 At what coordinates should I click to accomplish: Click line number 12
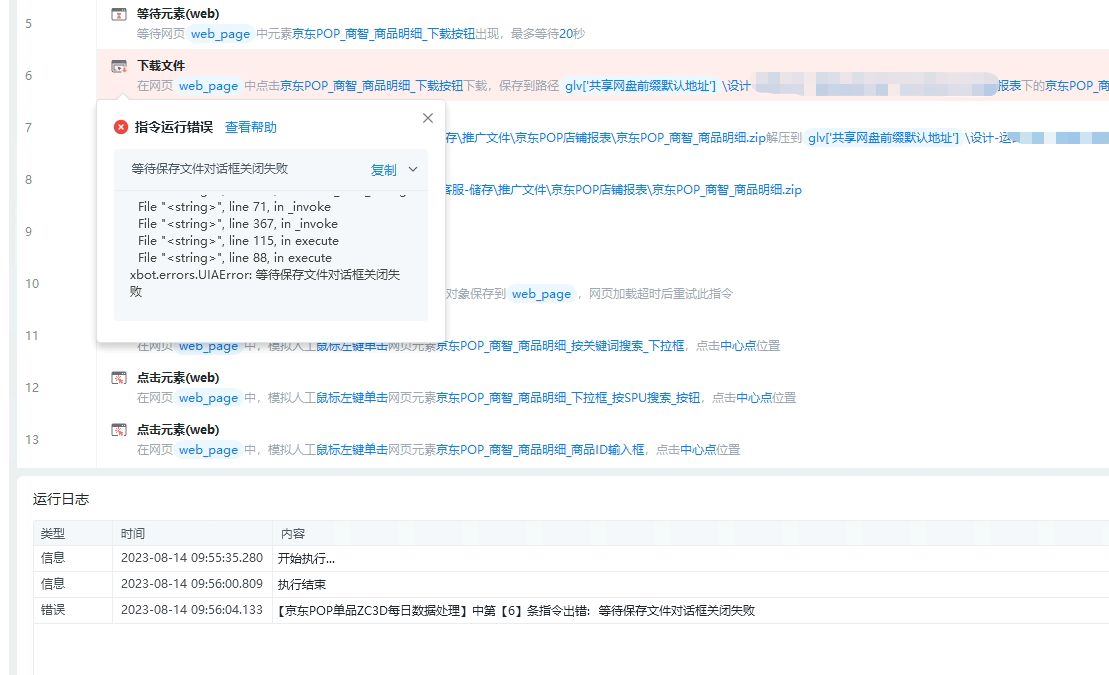(32, 388)
